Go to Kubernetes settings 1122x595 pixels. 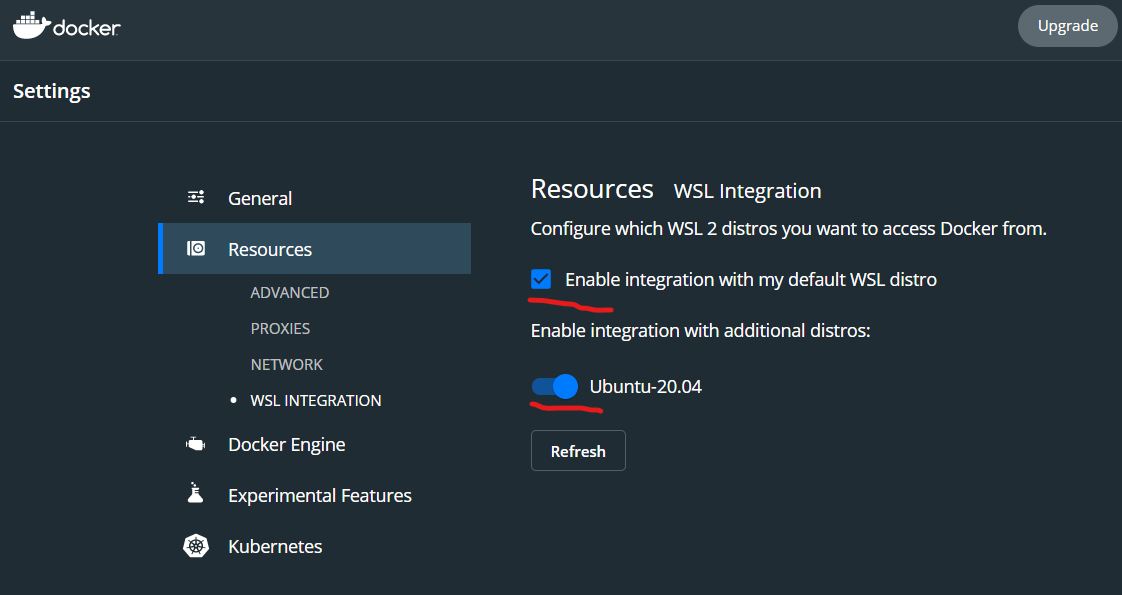pyautogui.click(x=275, y=546)
